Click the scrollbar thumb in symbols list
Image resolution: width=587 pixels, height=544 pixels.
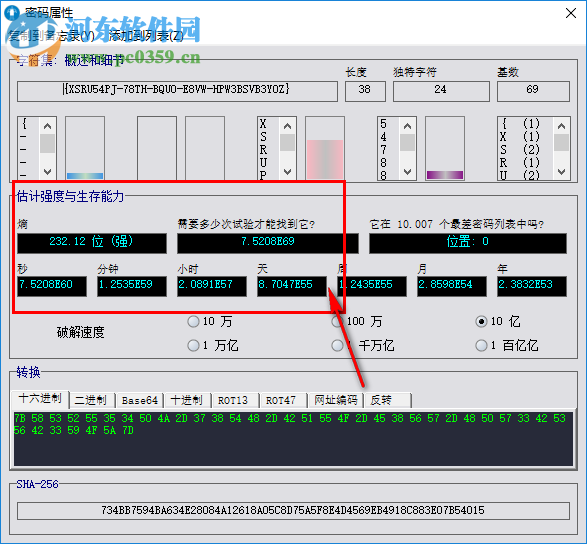tap(48, 143)
